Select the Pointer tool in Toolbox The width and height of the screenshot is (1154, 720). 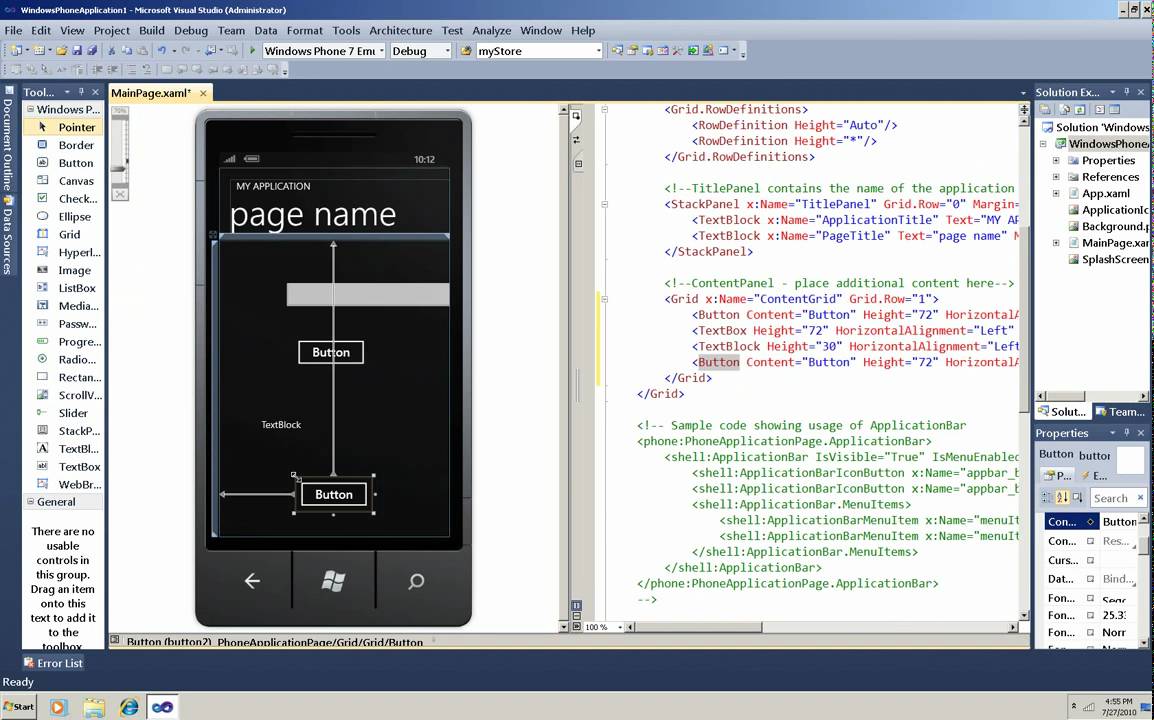[x=64, y=127]
